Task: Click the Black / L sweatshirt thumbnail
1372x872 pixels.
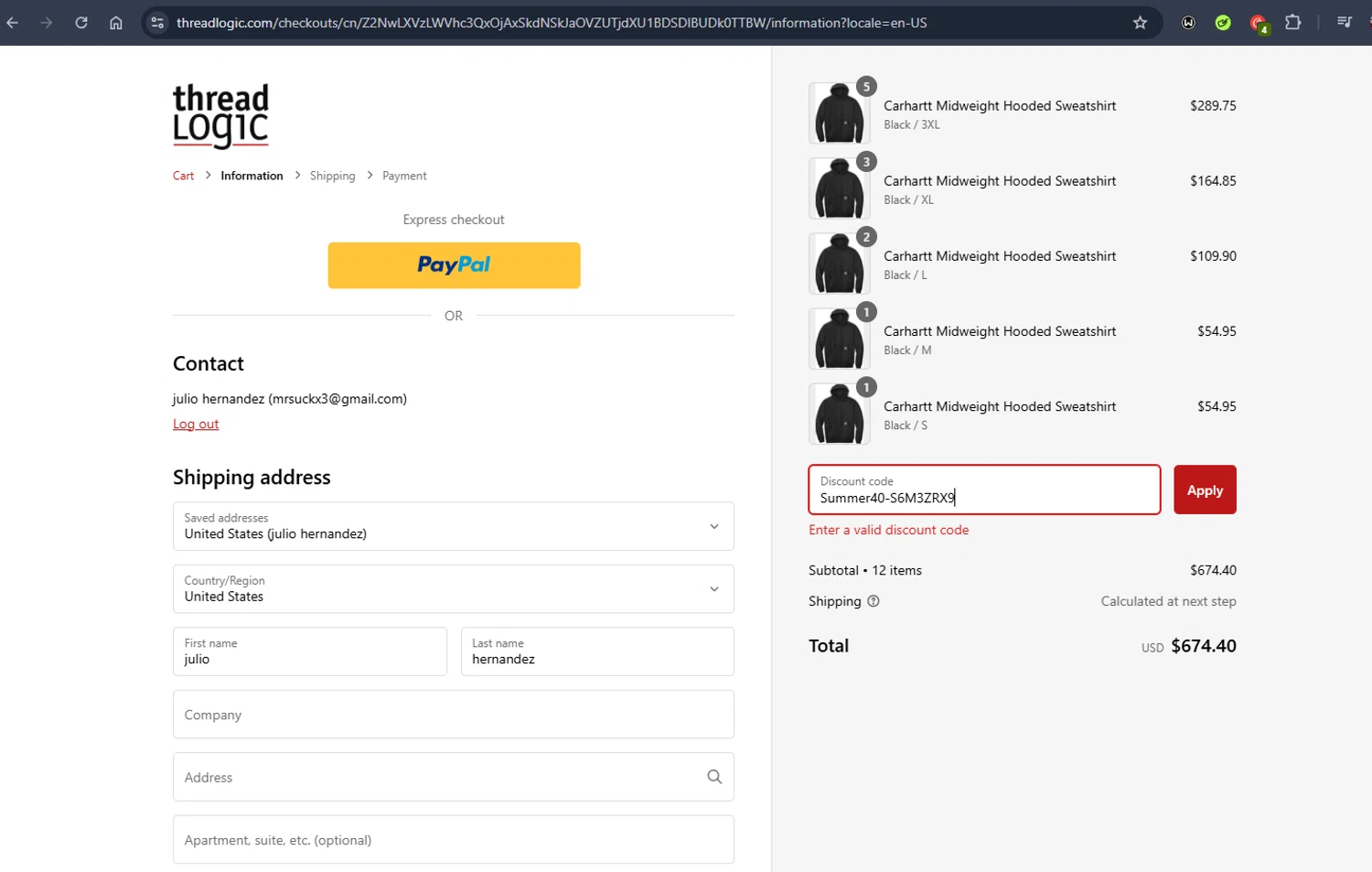Action: tap(839, 264)
